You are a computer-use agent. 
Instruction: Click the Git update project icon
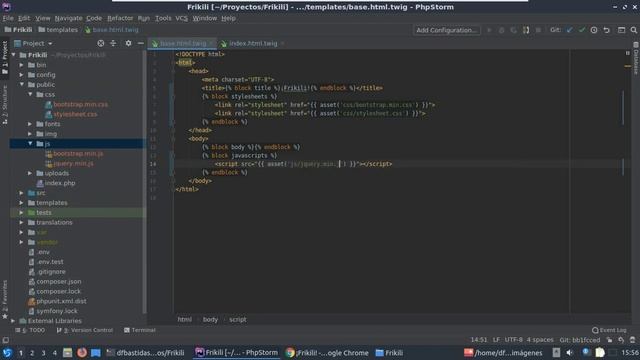tap(569, 30)
